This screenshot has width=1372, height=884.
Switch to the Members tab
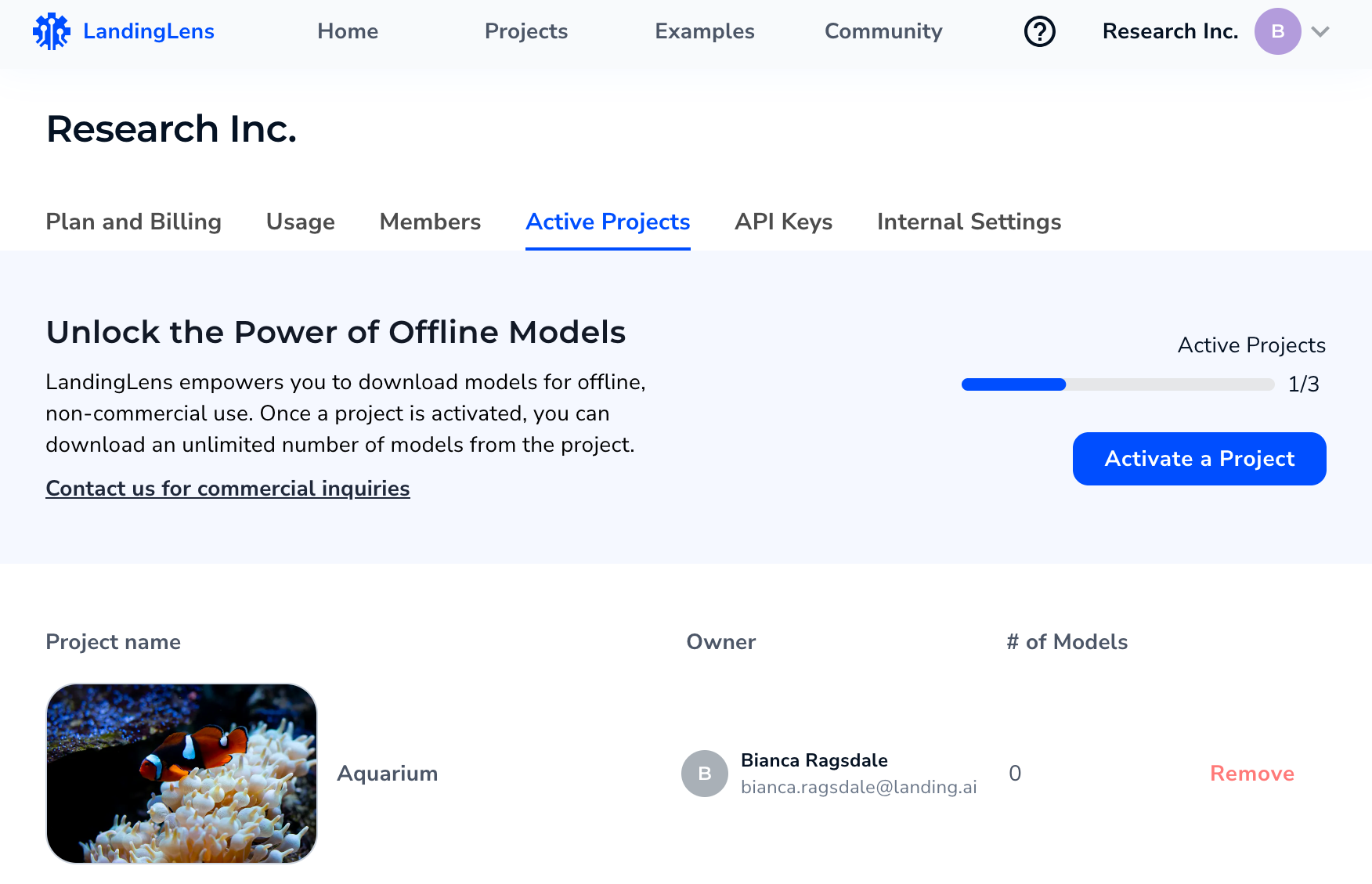coord(430,222)
